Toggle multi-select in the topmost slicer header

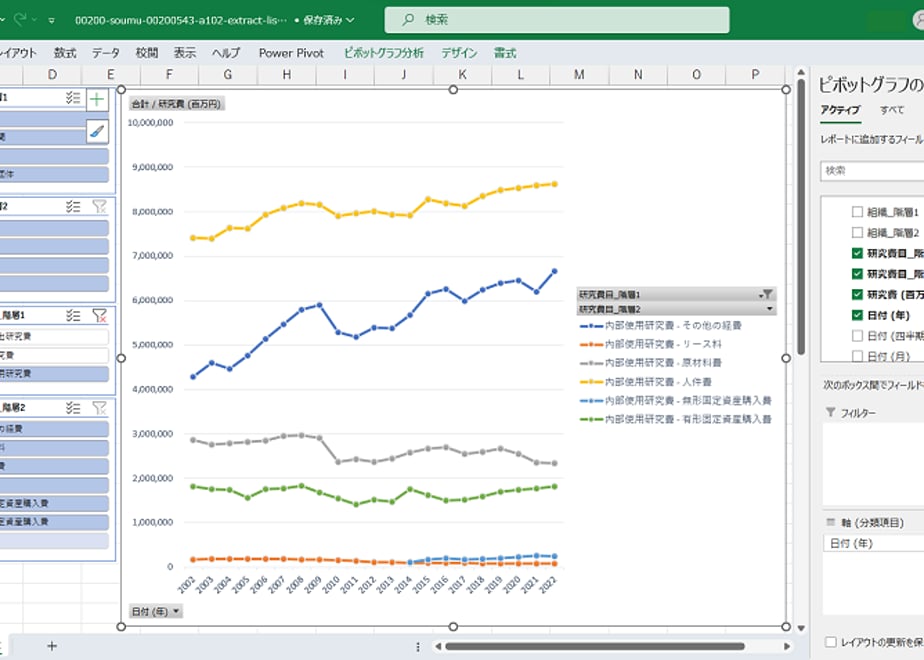pyautogui.click(x=73, y=98)
